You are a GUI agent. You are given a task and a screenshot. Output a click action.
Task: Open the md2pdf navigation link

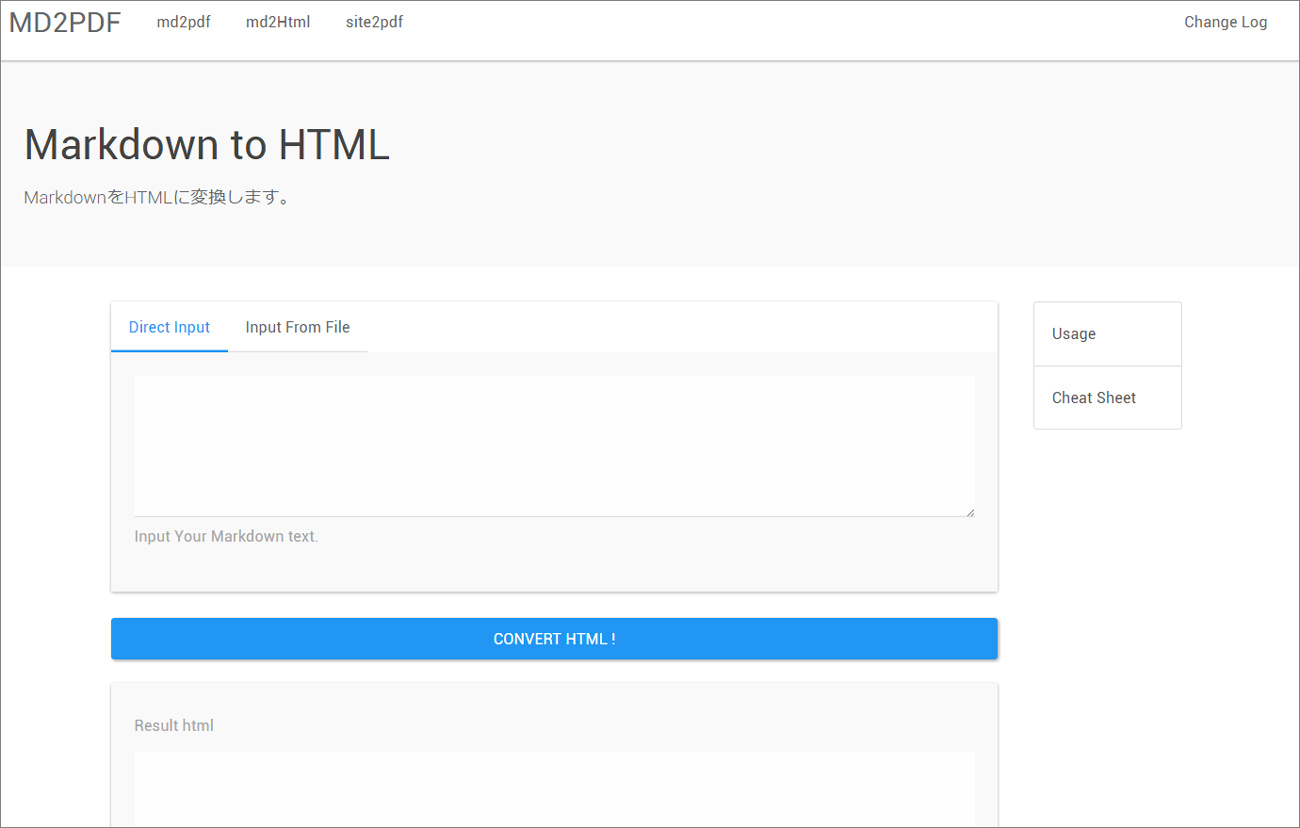pos(184,22)
